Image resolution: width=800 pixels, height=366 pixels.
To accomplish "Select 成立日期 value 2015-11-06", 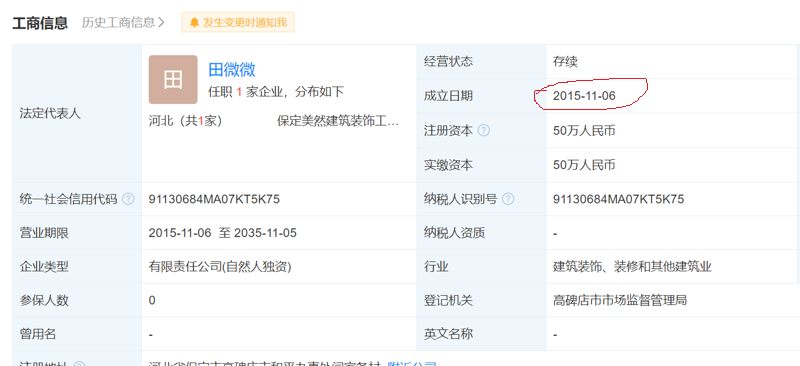I will pyautogui.click(x=584, y=96).
